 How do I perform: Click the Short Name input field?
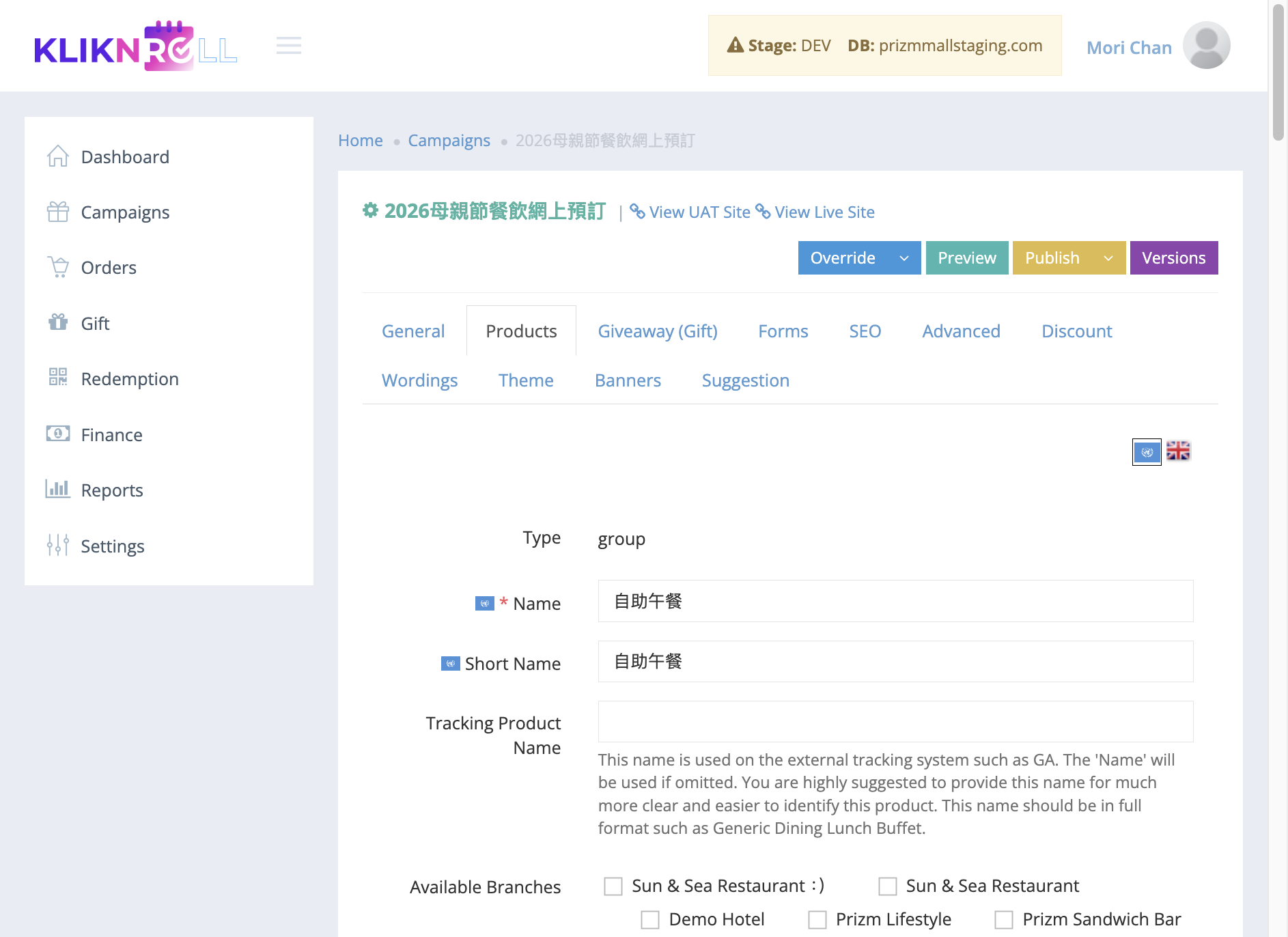pos(896,661)
